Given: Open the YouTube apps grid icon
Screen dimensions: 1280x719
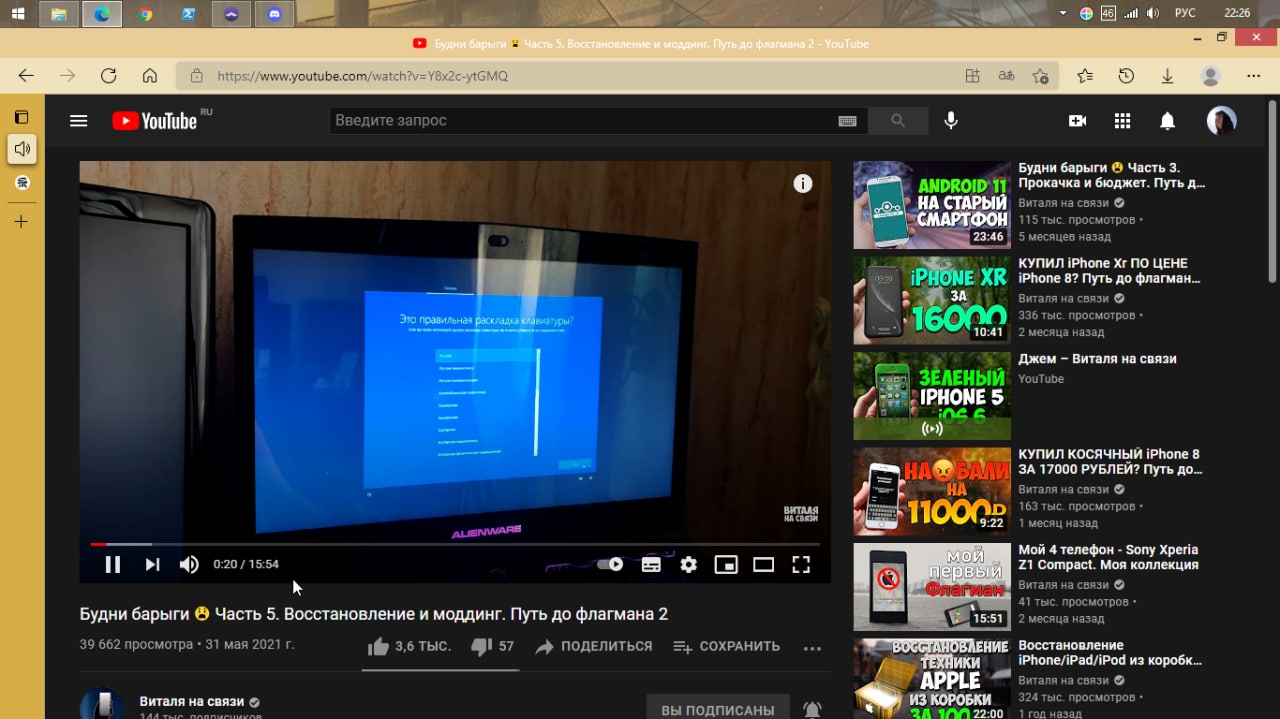Looking at the screenshot, I should 1122,121.
